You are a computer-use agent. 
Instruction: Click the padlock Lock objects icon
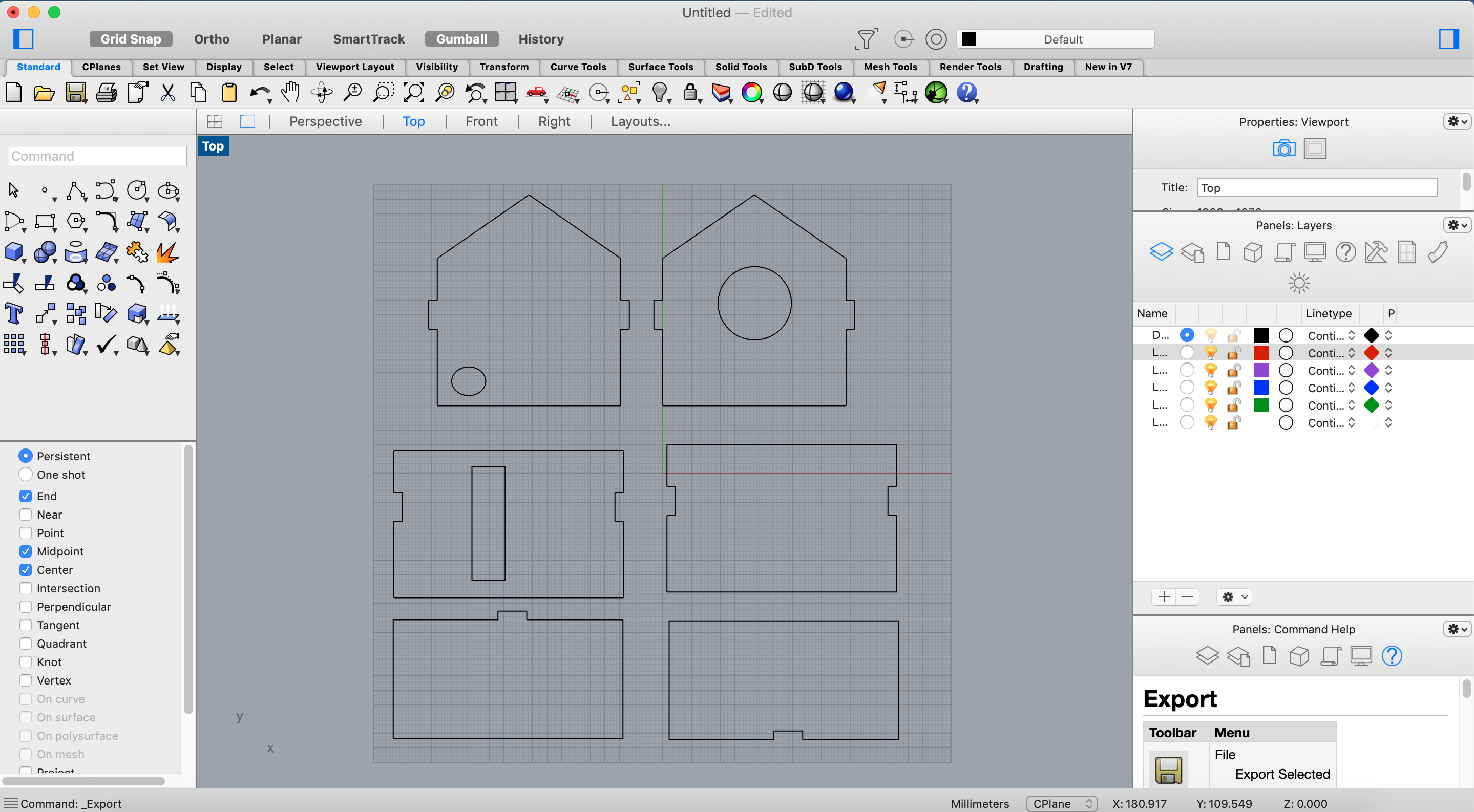pos(691,93)
